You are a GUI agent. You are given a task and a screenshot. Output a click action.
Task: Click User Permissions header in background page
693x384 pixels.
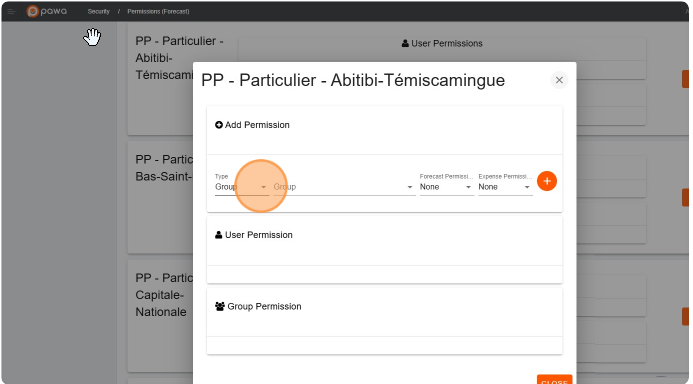[x=442, y=43]
